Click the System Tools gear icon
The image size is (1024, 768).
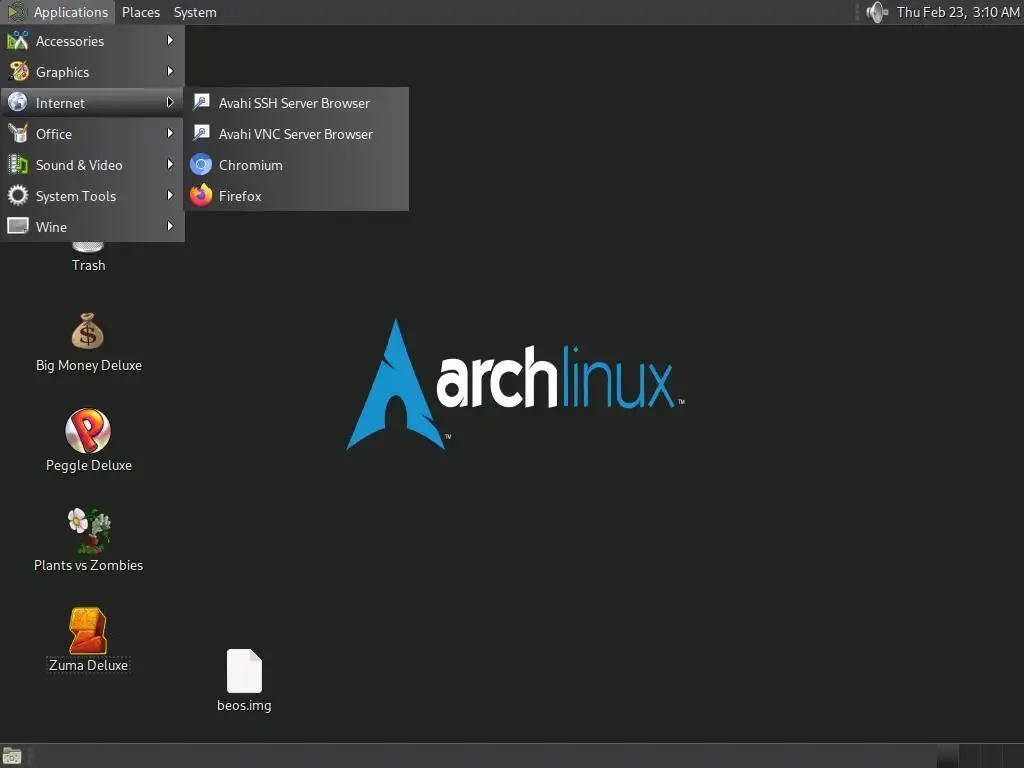pyautogui.click(x=18, y=196)
